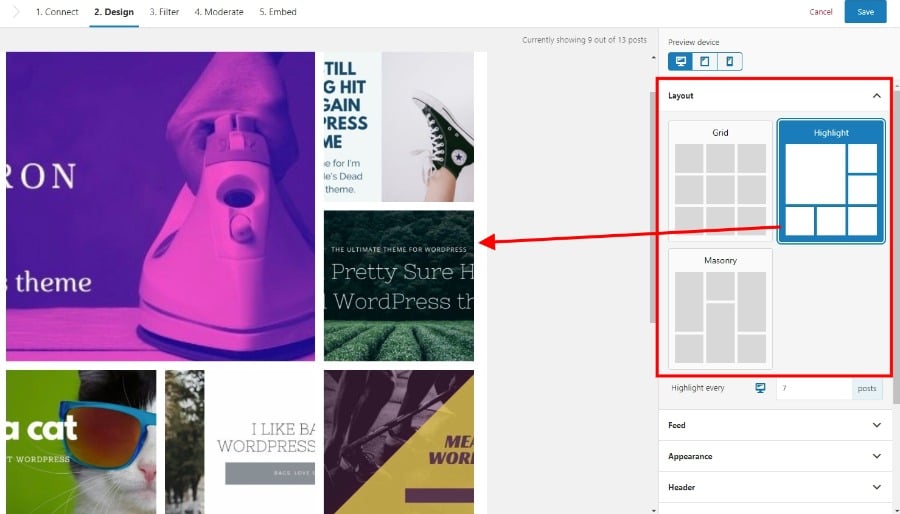Choose the Highlight layout option
900x514 pixels.
831,181
